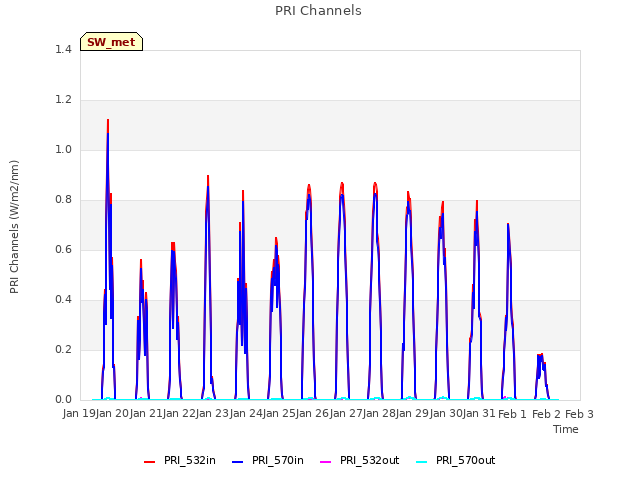Click the Jan 24 x-axis label
The image size is (640, 480).
coord(246,414)
